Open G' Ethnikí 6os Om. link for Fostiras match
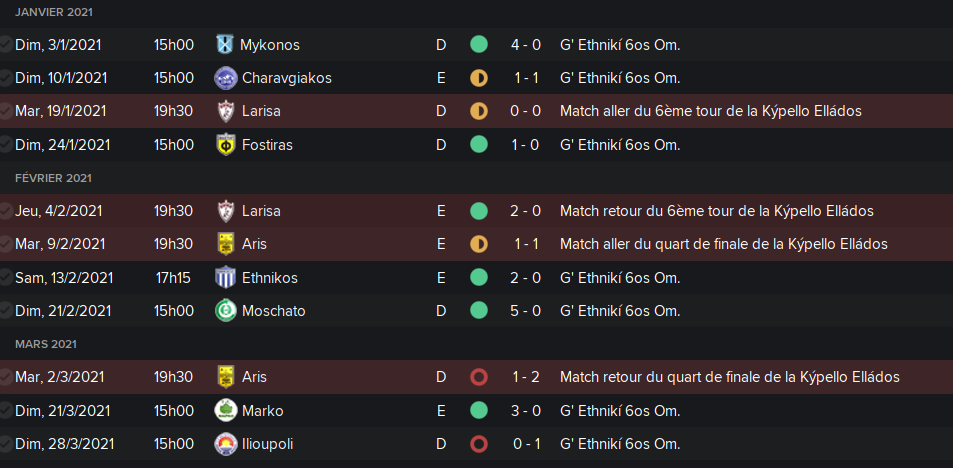The height and width of the screenshot is (468, 953). point(620,145)
